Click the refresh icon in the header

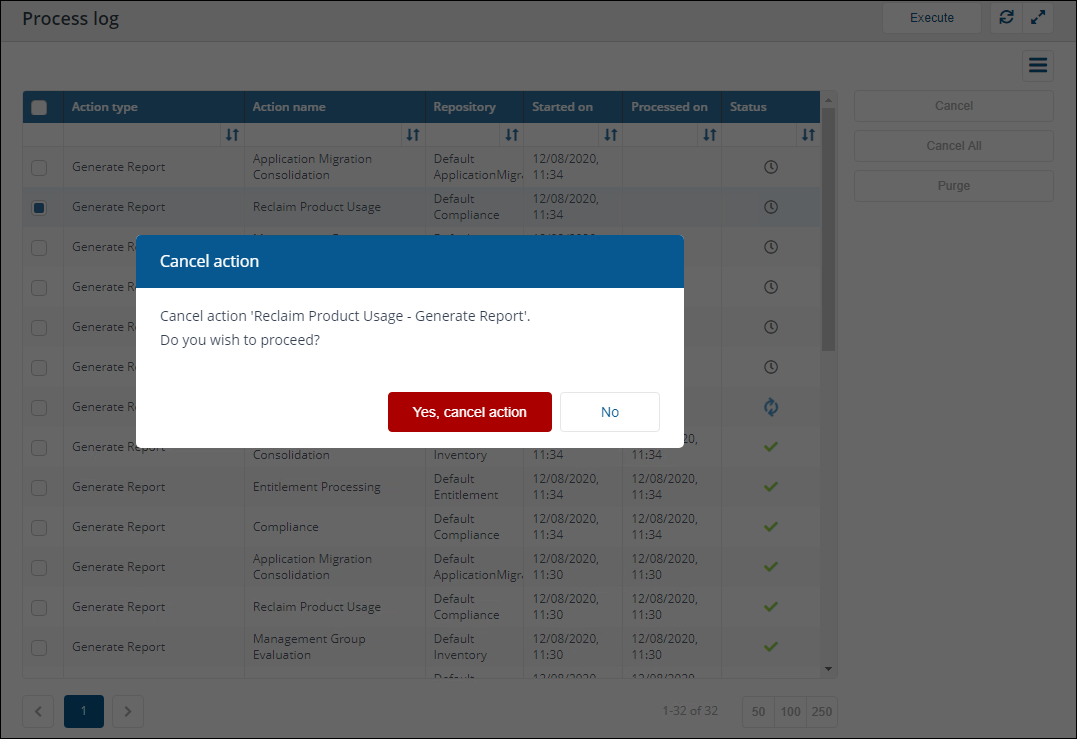[x=1006, y=18]
